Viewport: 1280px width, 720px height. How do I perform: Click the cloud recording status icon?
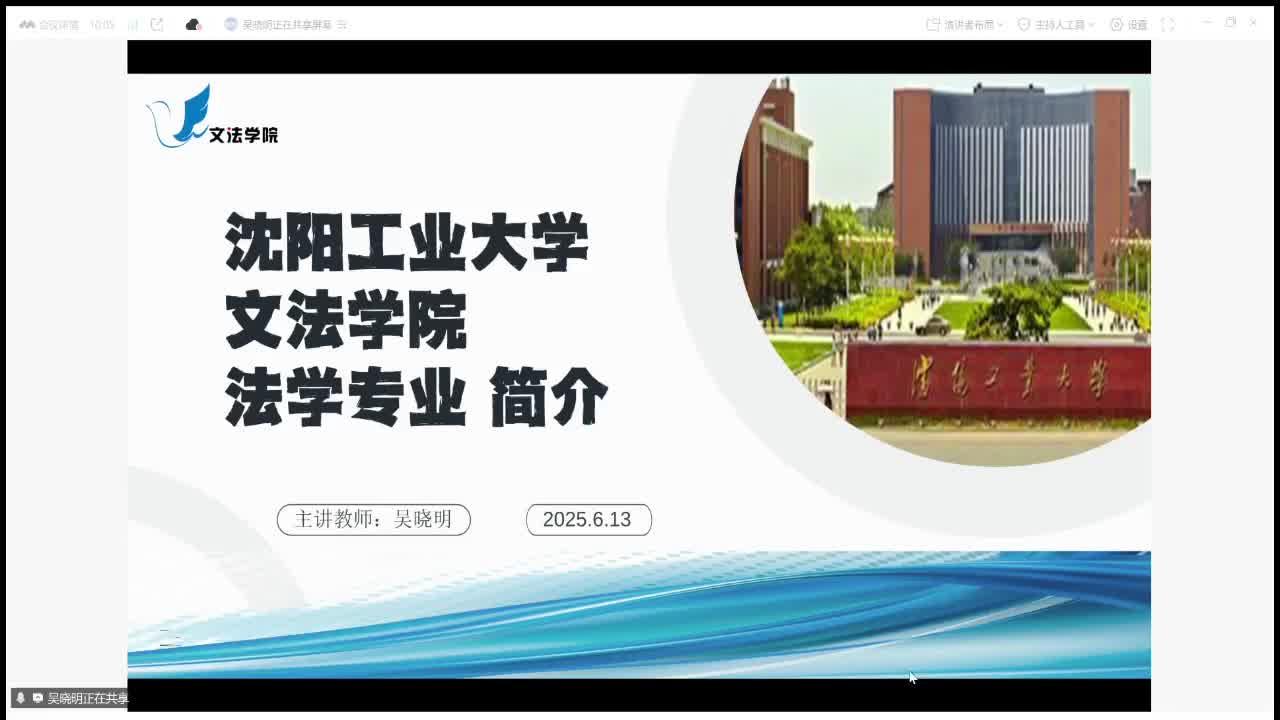[194, 25]
